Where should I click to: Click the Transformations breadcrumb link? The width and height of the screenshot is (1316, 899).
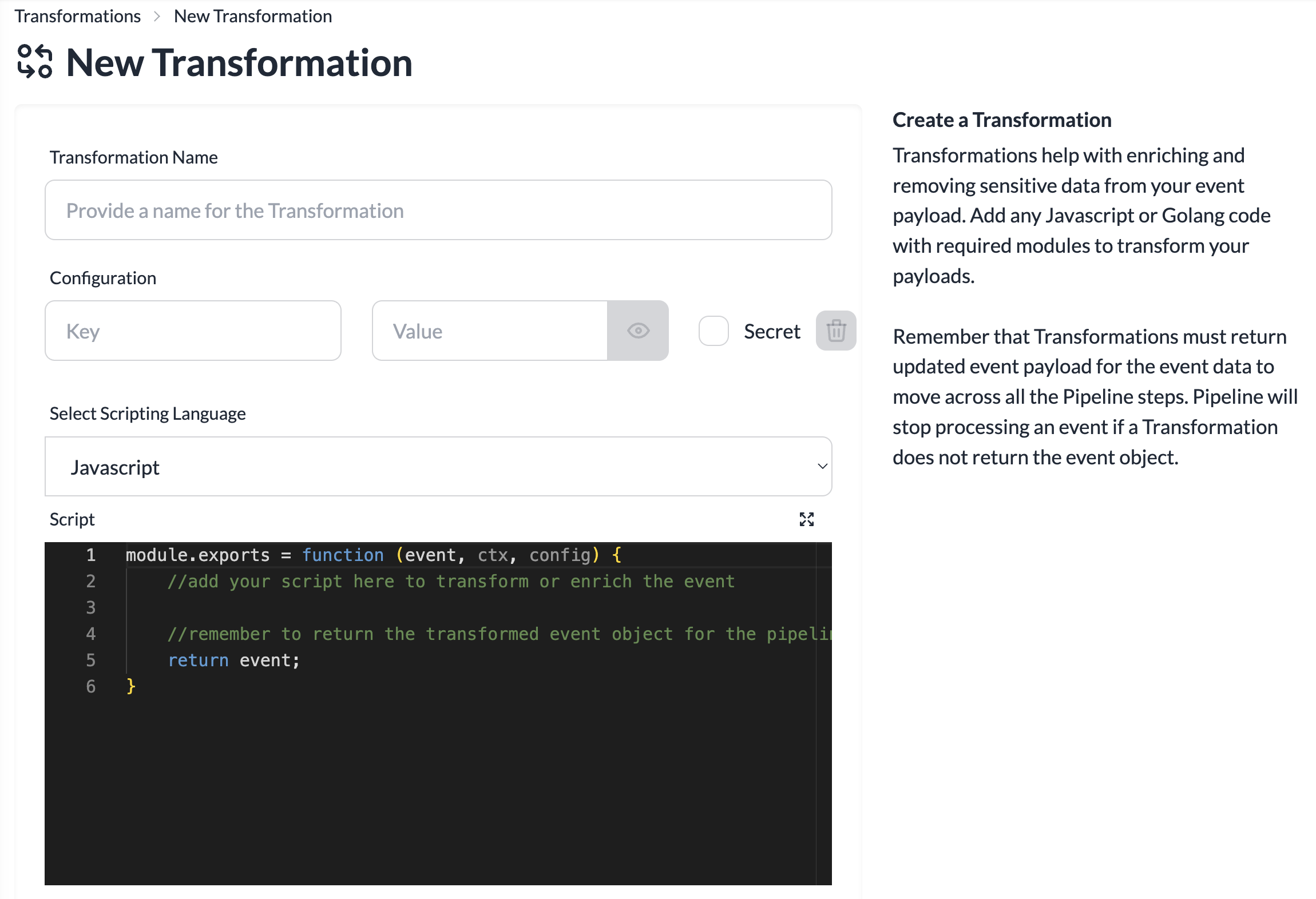click(77, 16)
